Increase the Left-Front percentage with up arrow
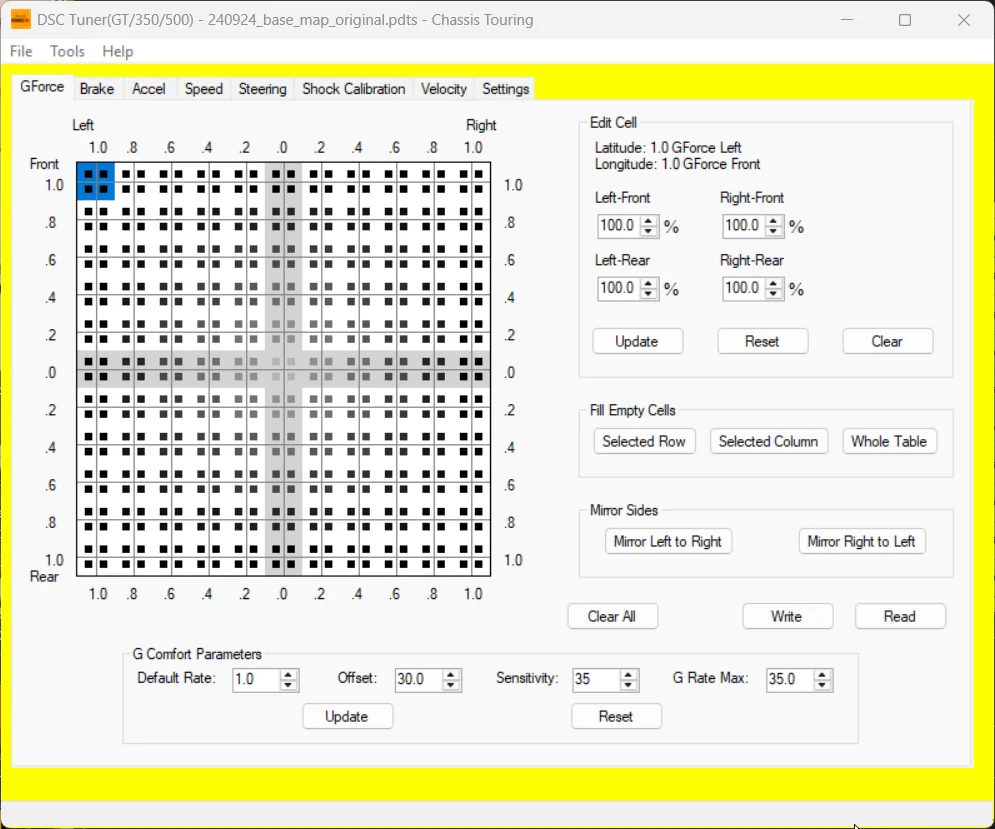Screen dimensions: 995x829 click(649, 221)
